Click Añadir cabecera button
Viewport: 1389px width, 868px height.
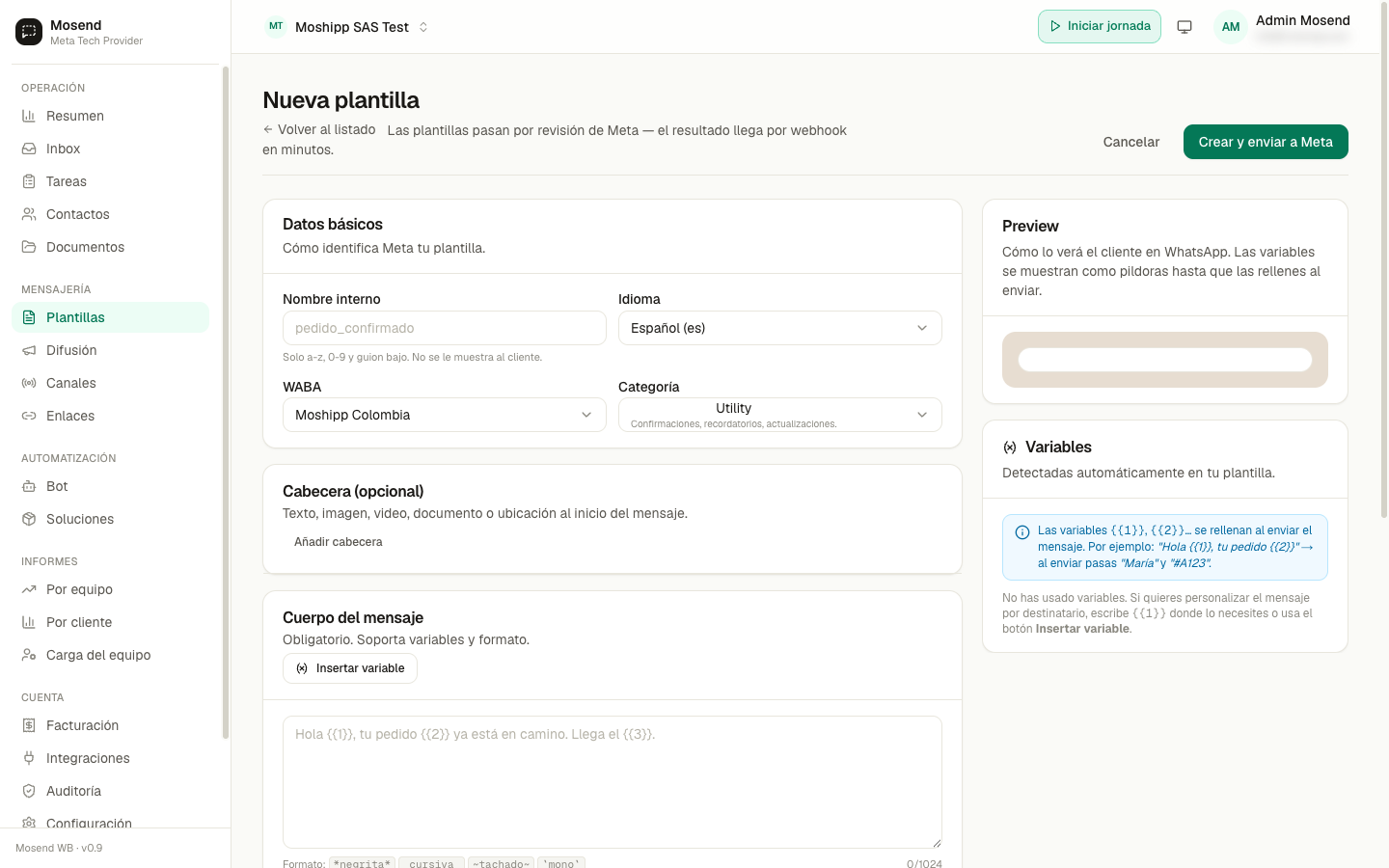pyautogui.click(x=338, y=542)
